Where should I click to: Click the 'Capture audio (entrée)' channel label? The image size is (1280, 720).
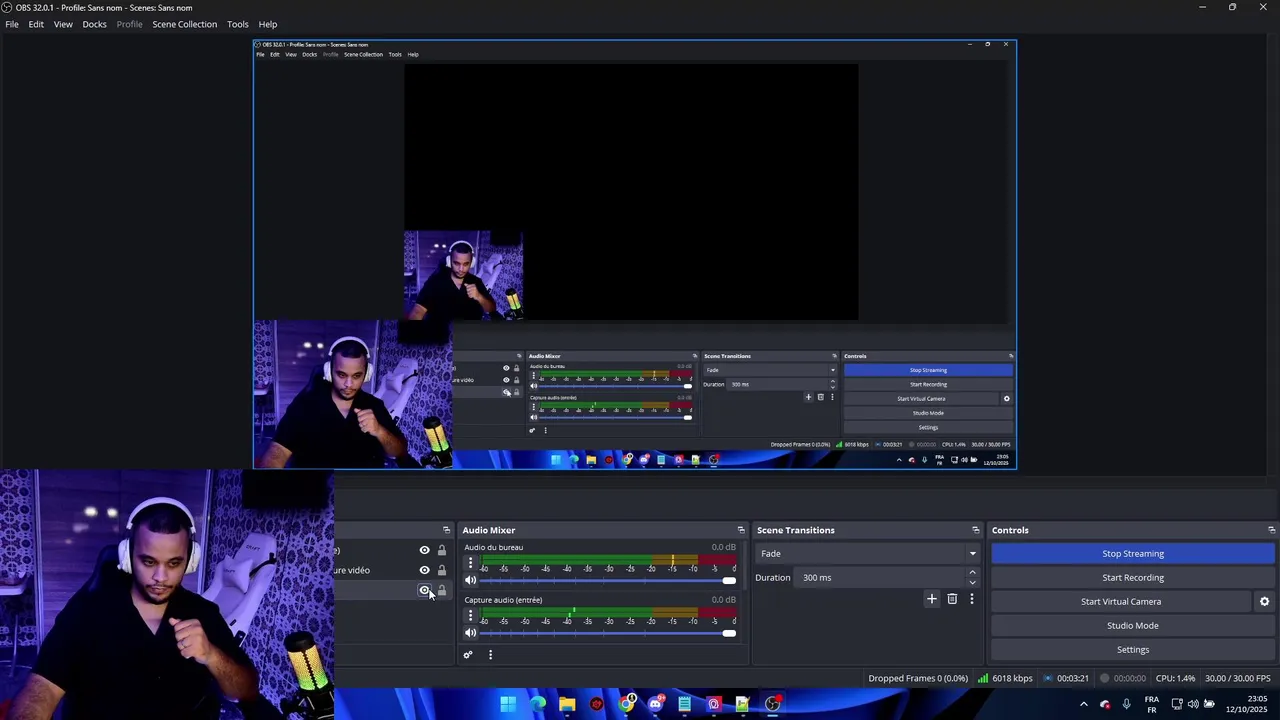(503, 600)
